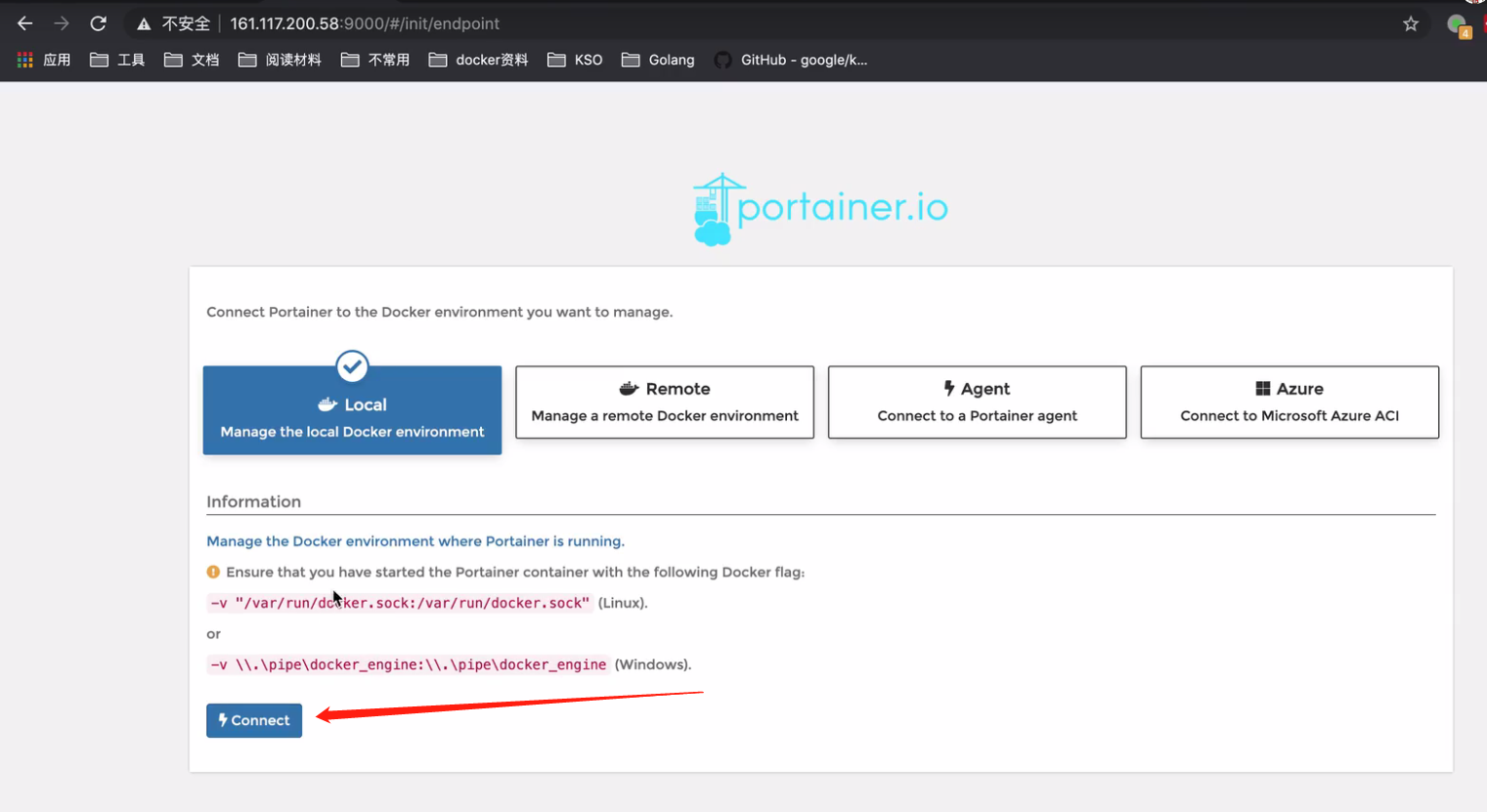The height and width of the screenshot is (812, 1487).
Task: Open the GitHub - google/k... bookmark
Action: tap(791, 60)
